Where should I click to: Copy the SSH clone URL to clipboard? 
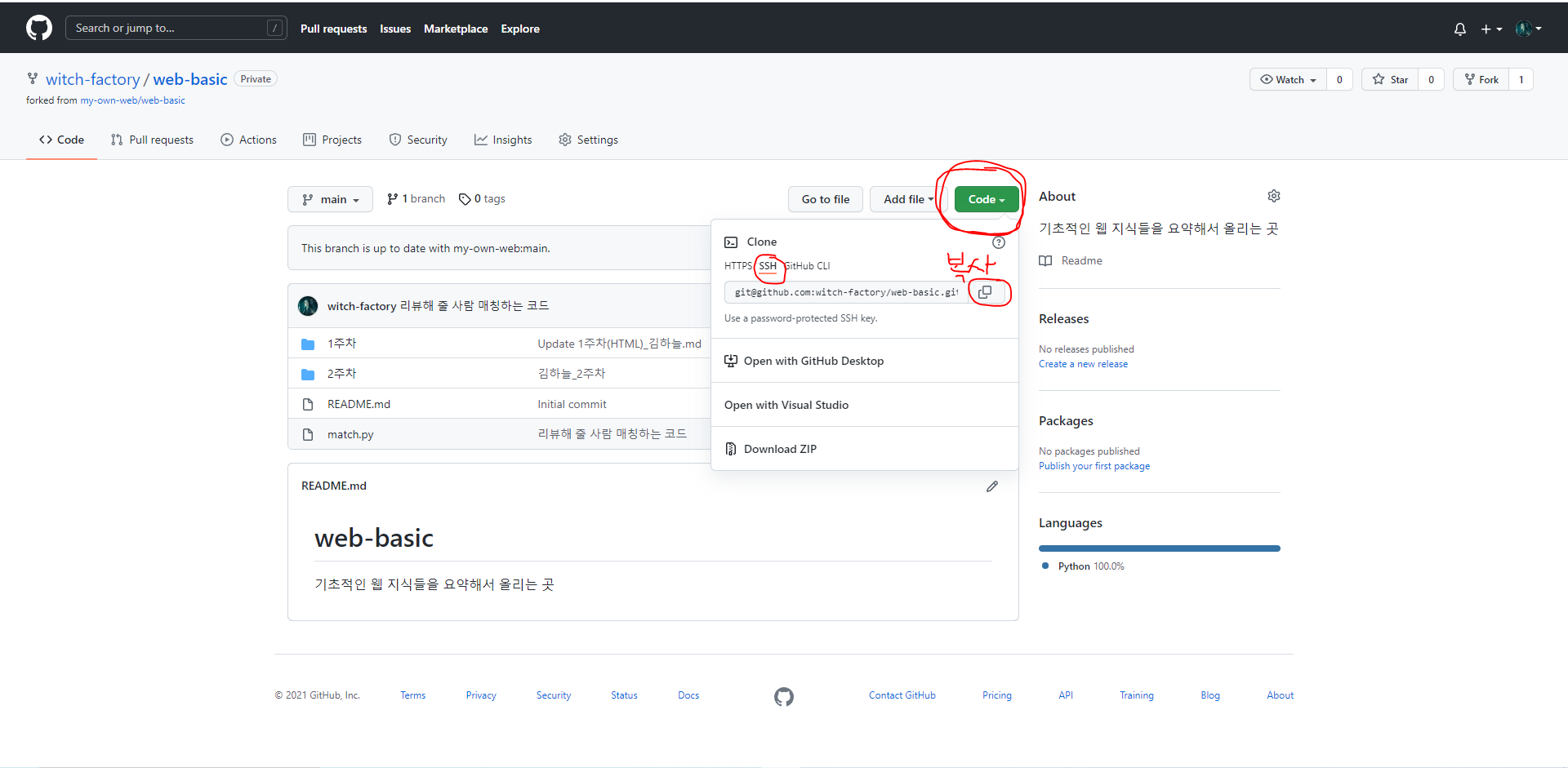click(x=985, y=292)
